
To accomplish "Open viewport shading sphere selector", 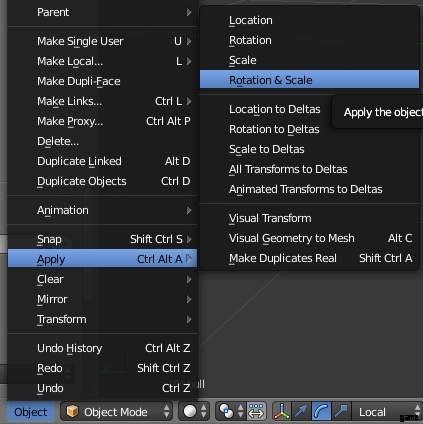I will [194, 412].
